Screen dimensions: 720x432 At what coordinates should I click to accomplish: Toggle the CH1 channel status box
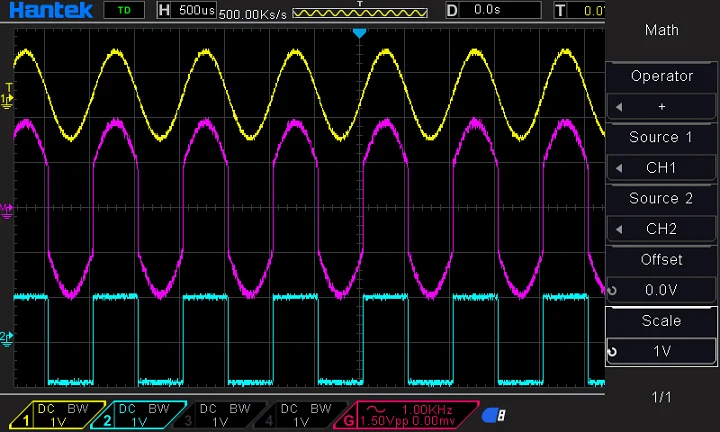[x=50, y=415]
